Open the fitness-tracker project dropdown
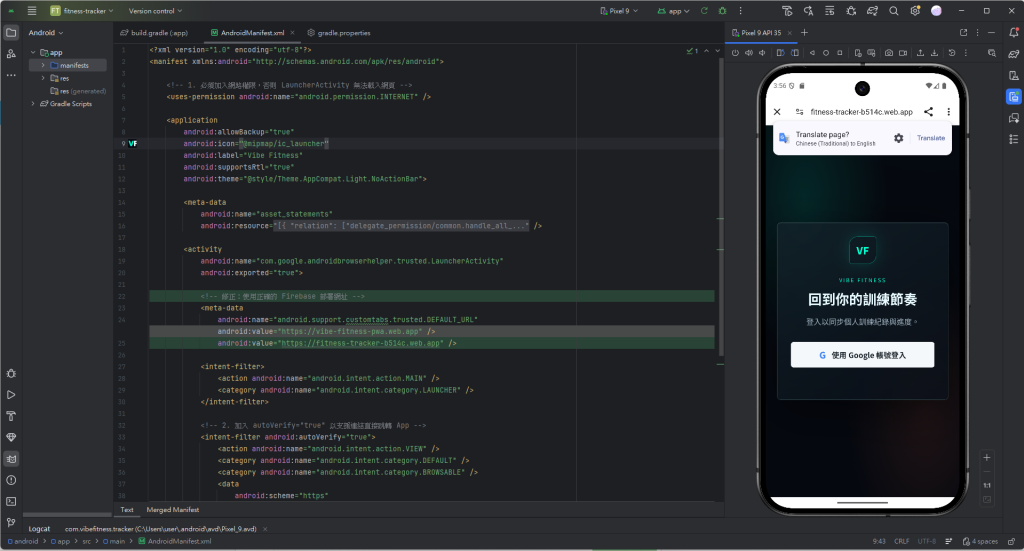The image size is (1024, 551). (82, 11)
